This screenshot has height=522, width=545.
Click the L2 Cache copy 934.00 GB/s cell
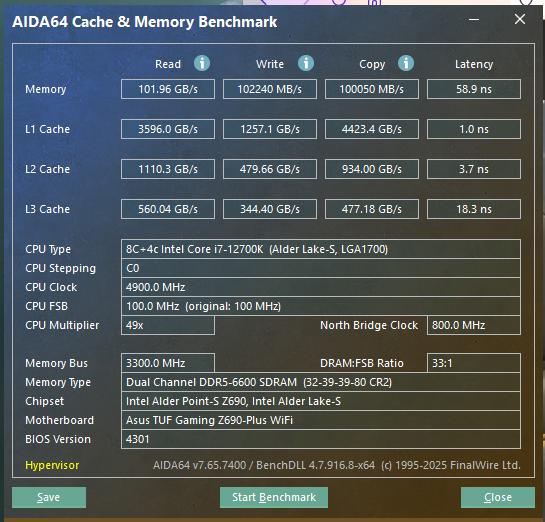tap(372, 169)
